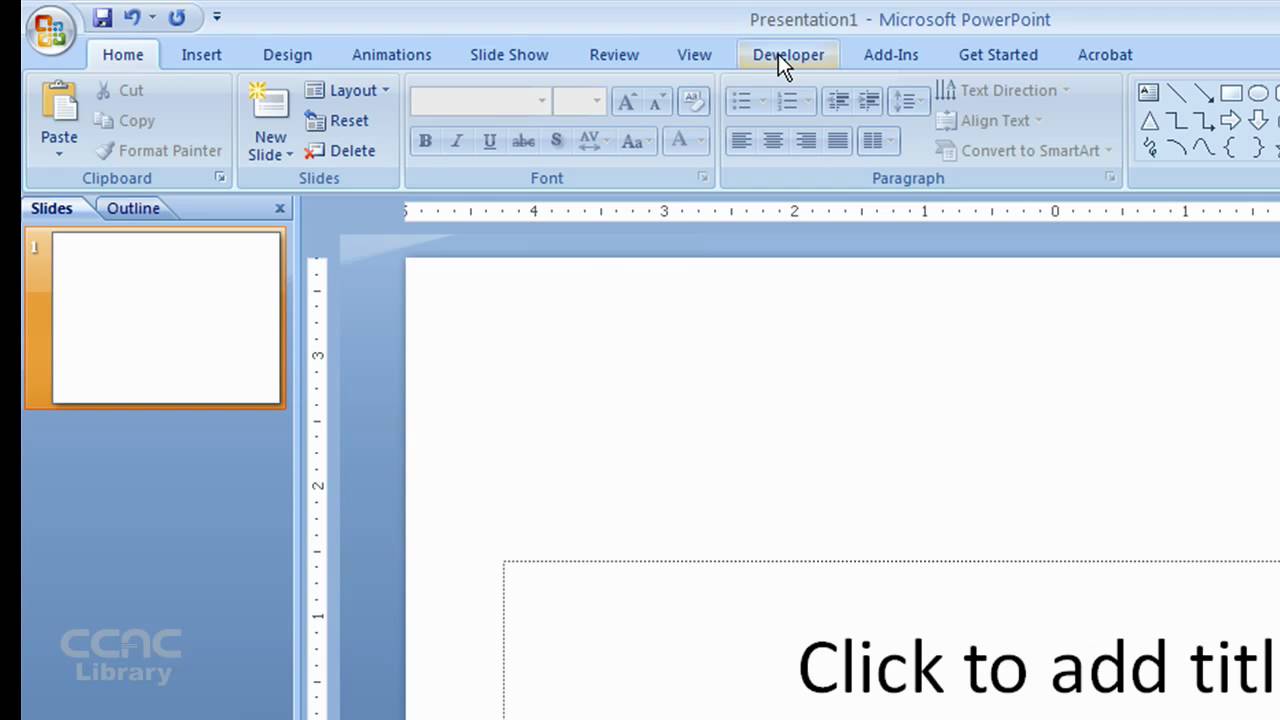The height and width of the screenshot is (720, 1280).
Task: Click Convert to SmartArt
Action: point(1024,151)
